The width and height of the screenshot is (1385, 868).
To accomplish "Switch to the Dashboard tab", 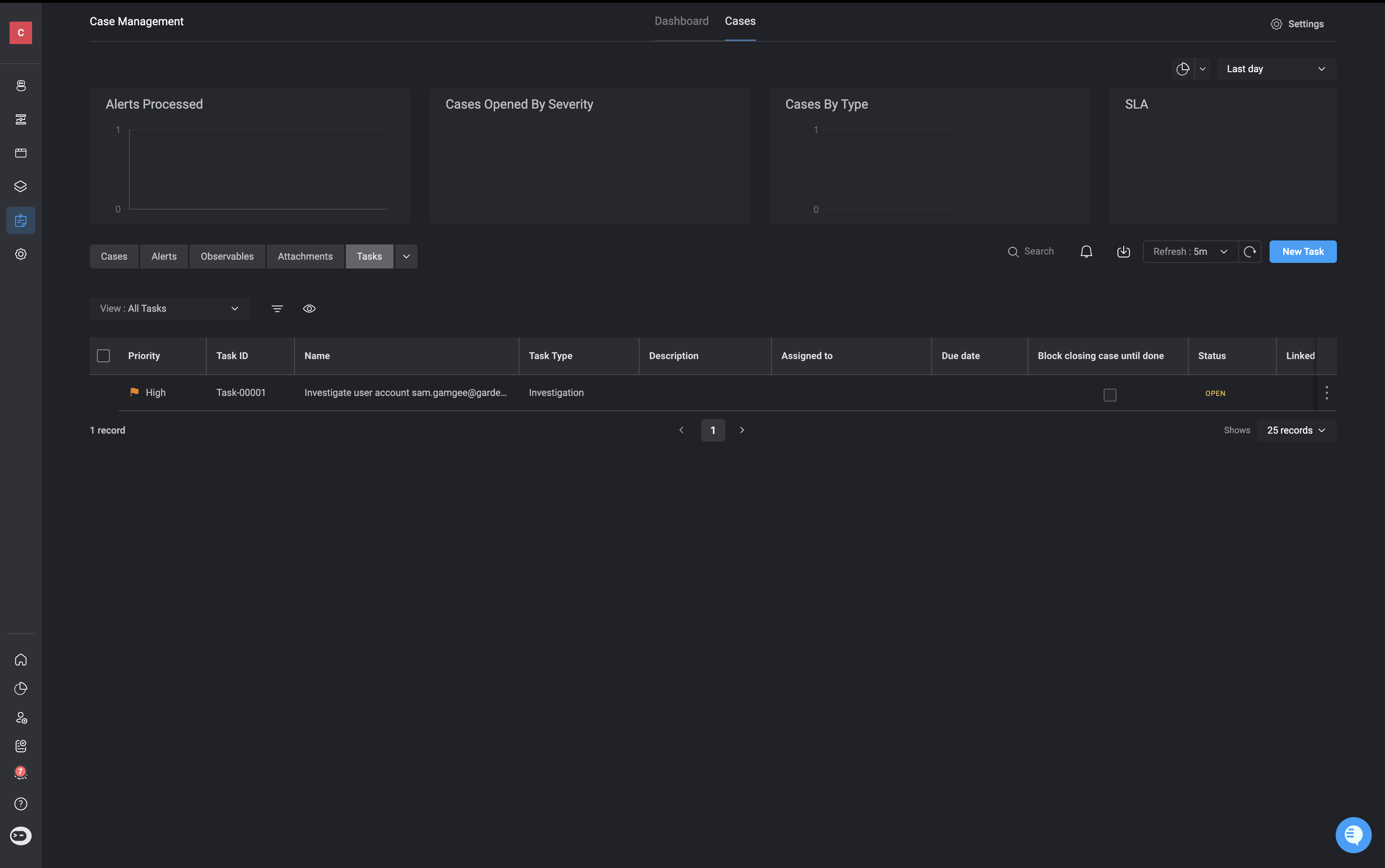I will 681,21.
